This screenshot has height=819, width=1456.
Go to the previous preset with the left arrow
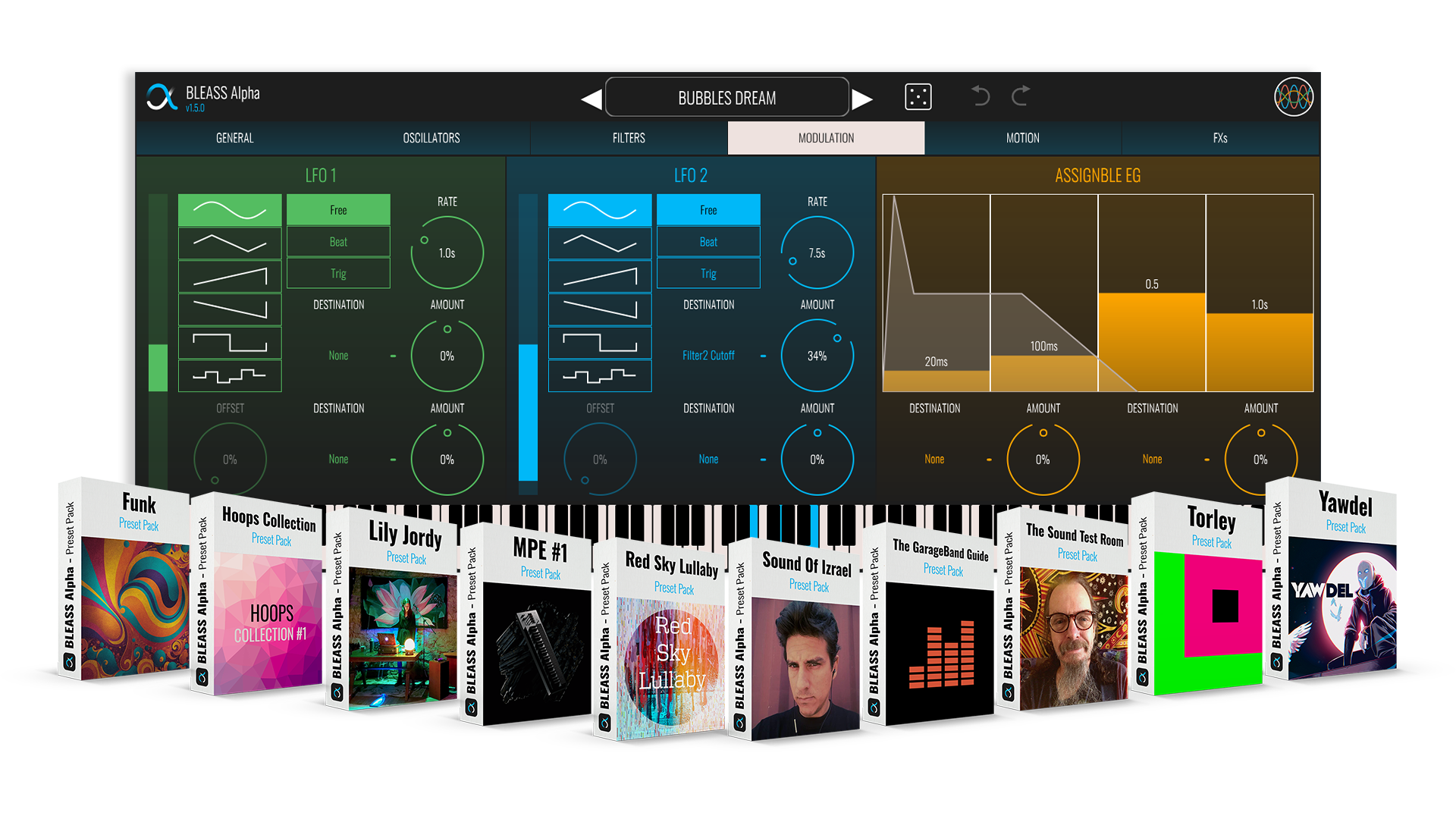(x=591, y=99)
